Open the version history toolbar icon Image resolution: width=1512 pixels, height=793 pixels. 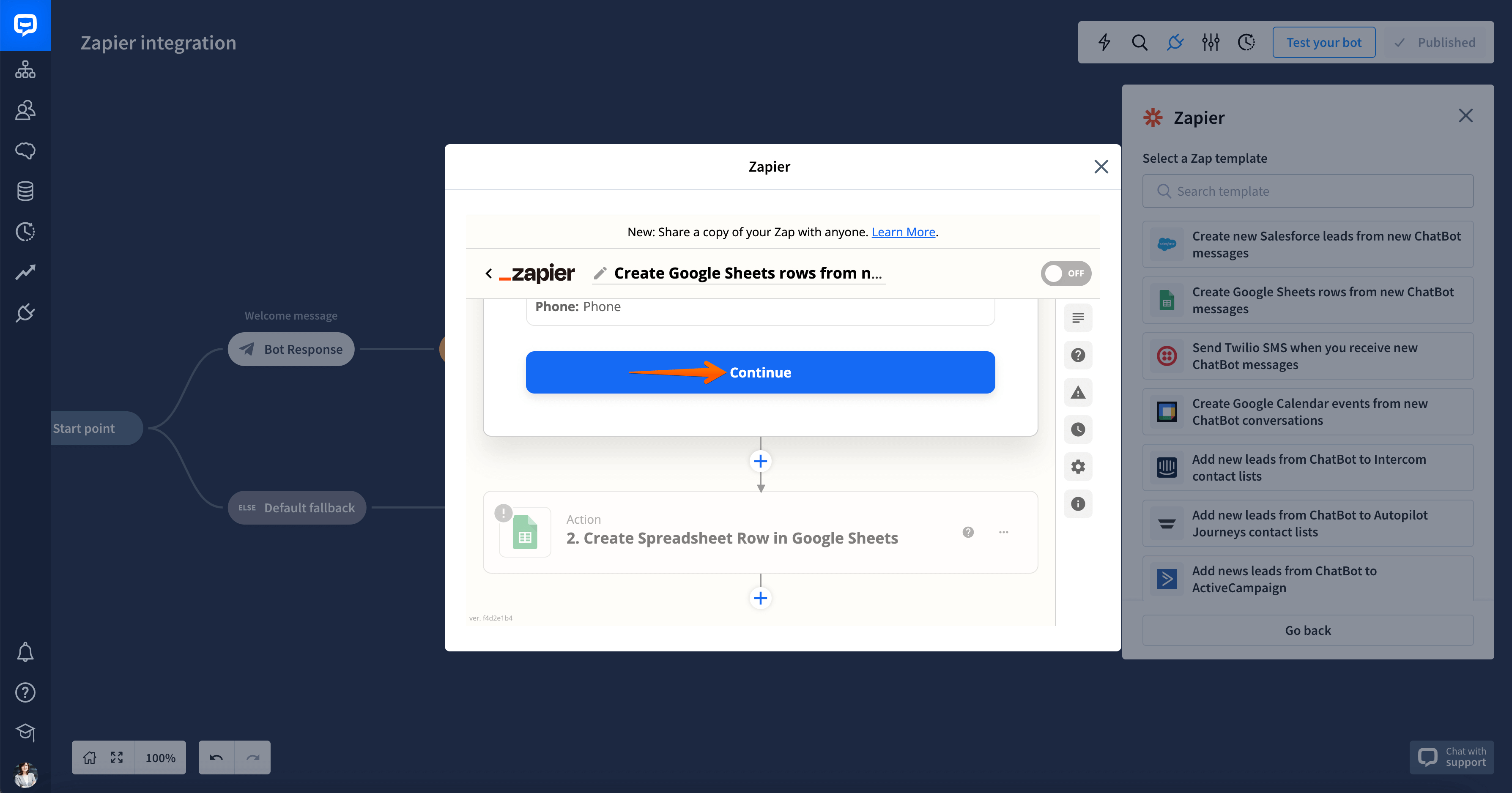click(x=1246, y=42)
